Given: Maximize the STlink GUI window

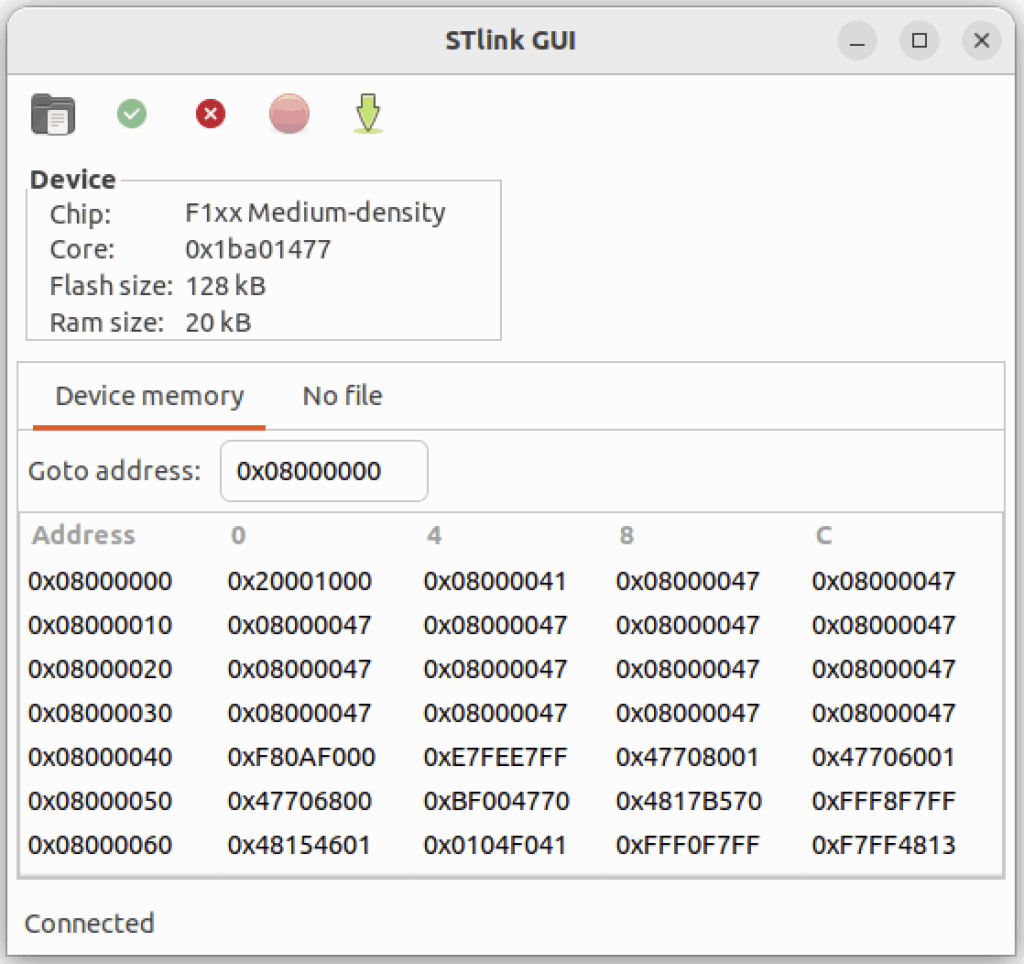Looking at the screenshot, I should click(x=919, y=41).
